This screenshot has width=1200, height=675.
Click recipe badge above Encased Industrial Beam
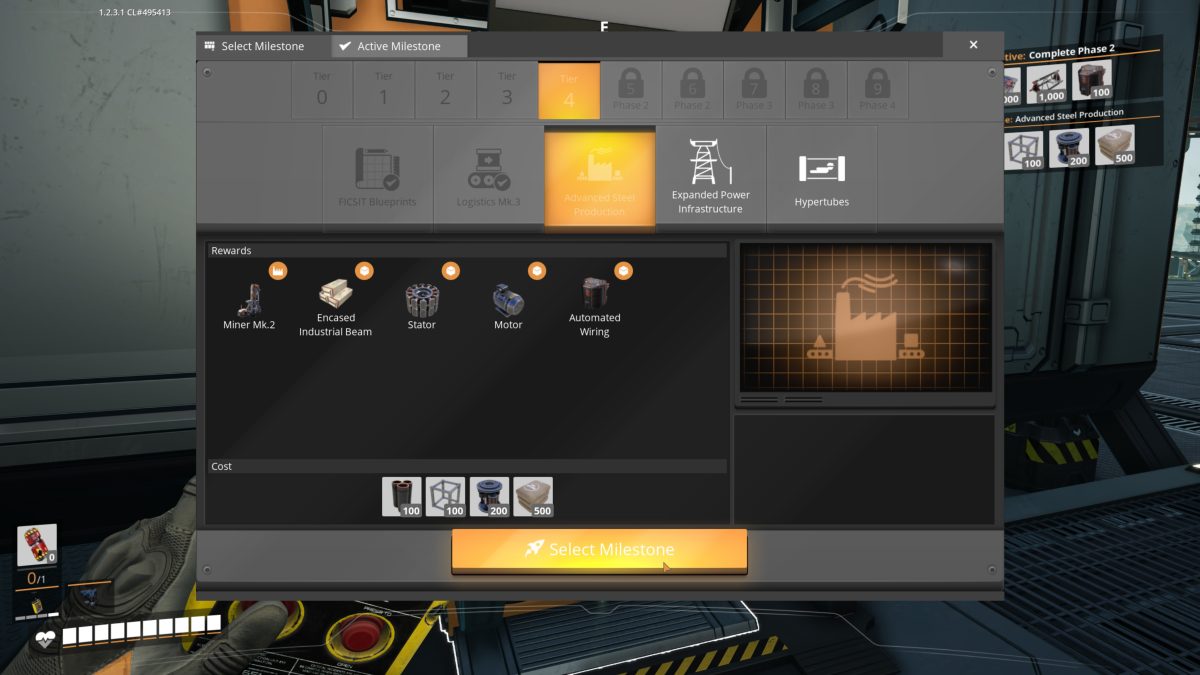[364, 271]
